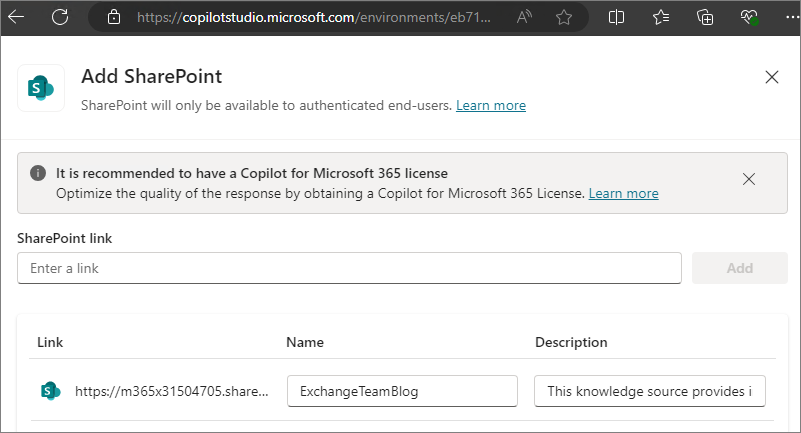Viewport: 801px width, 433px height.
Task: Dismiss the Copilot license recommendation banner
Action: coord(749,179)
